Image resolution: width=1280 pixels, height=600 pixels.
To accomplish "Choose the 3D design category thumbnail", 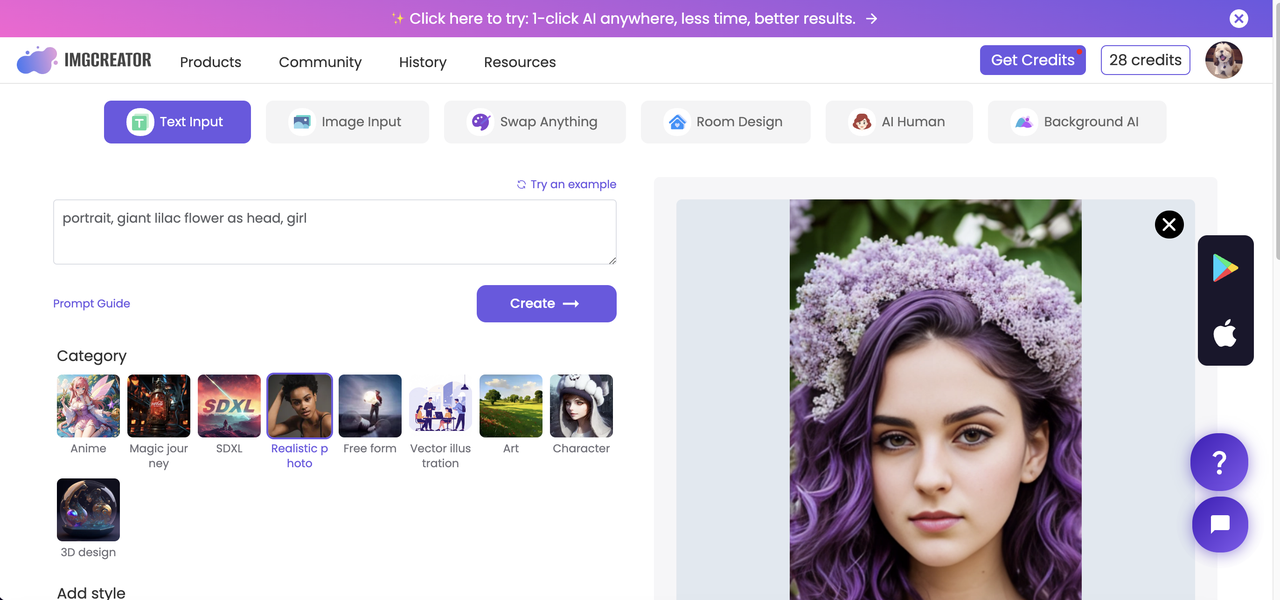I will click(x=88, y=510).
